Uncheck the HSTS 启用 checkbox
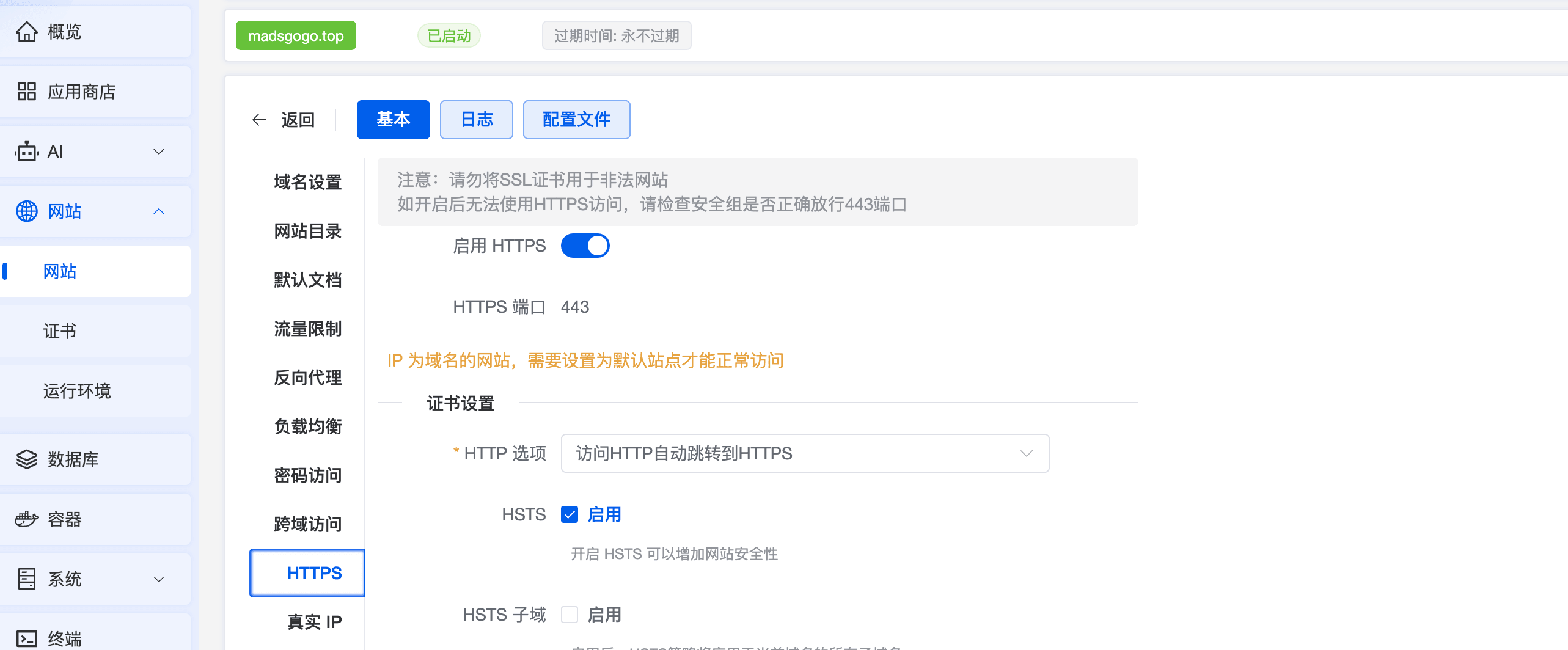This screenshot has width=1568, height=650. (570, 515)
